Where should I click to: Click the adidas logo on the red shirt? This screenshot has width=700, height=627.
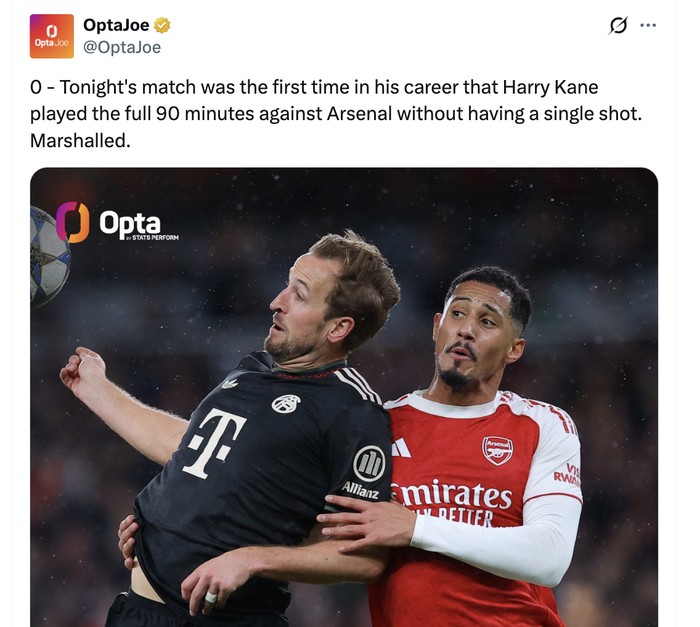tap(401, 448)
